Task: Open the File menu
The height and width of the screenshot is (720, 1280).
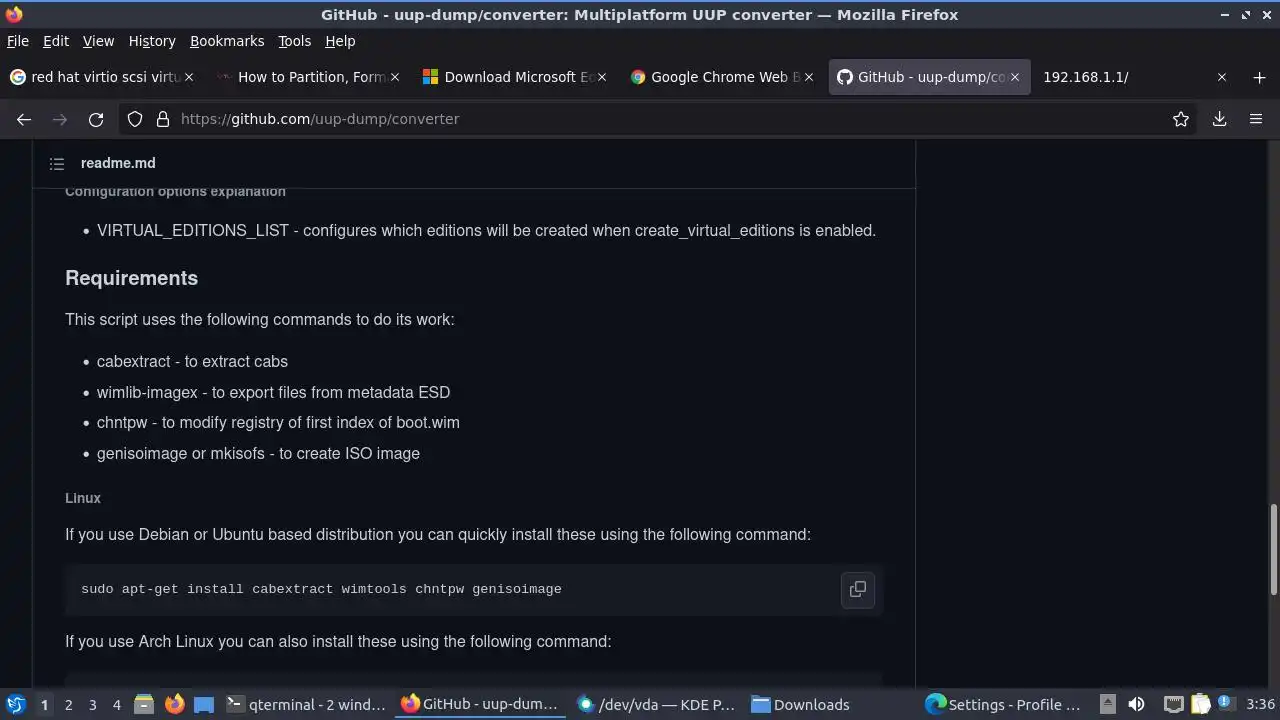Action: [x=17, y=41]
